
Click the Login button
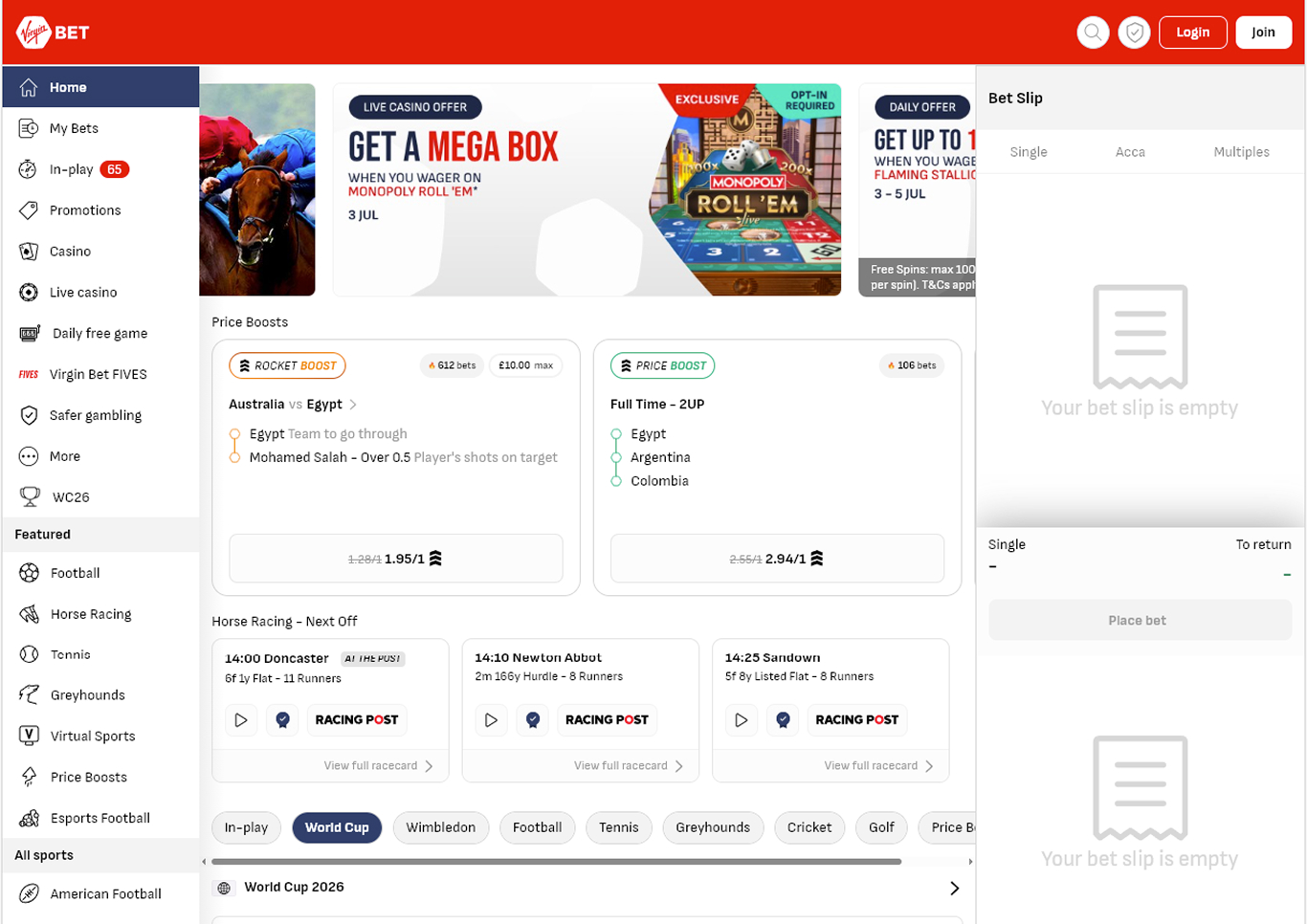[1192, 33]
